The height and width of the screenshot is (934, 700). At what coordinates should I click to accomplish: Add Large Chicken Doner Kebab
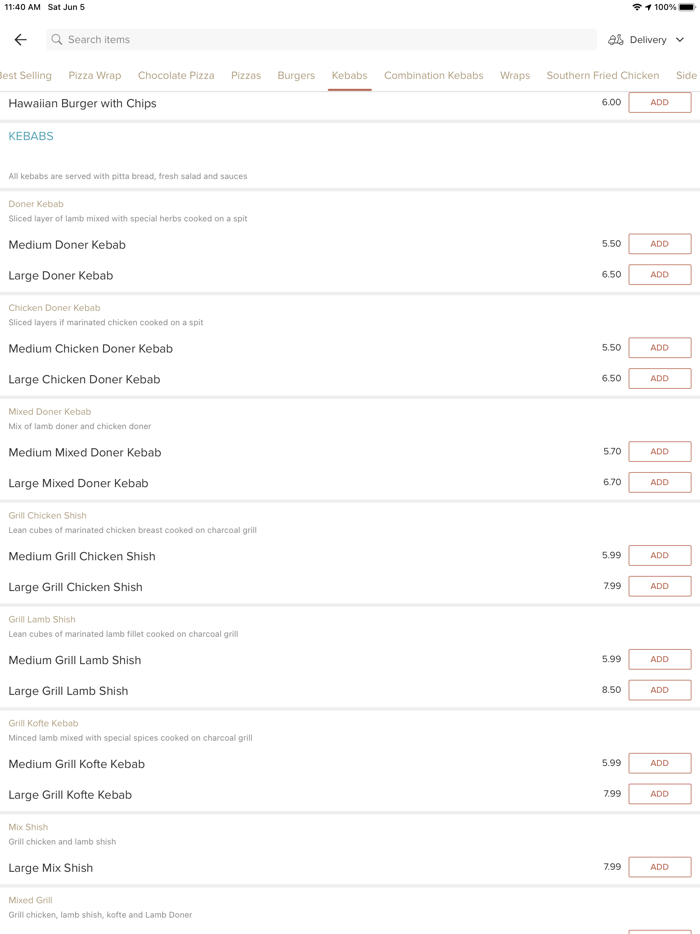(x=659, y=379)
